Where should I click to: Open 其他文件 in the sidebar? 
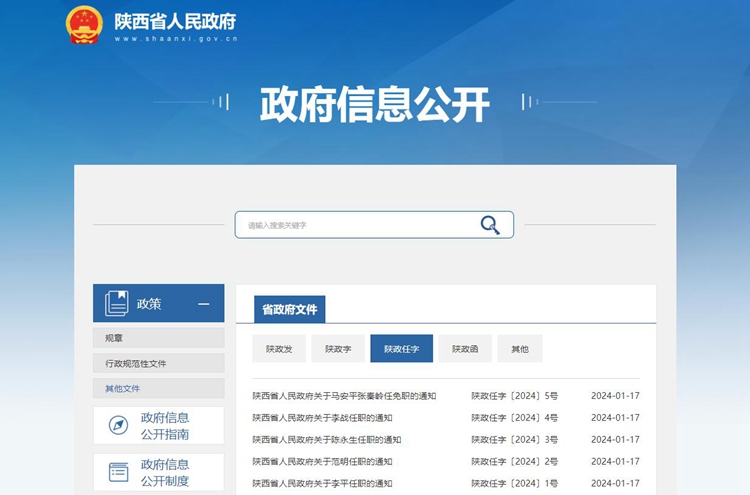(159, 388)
